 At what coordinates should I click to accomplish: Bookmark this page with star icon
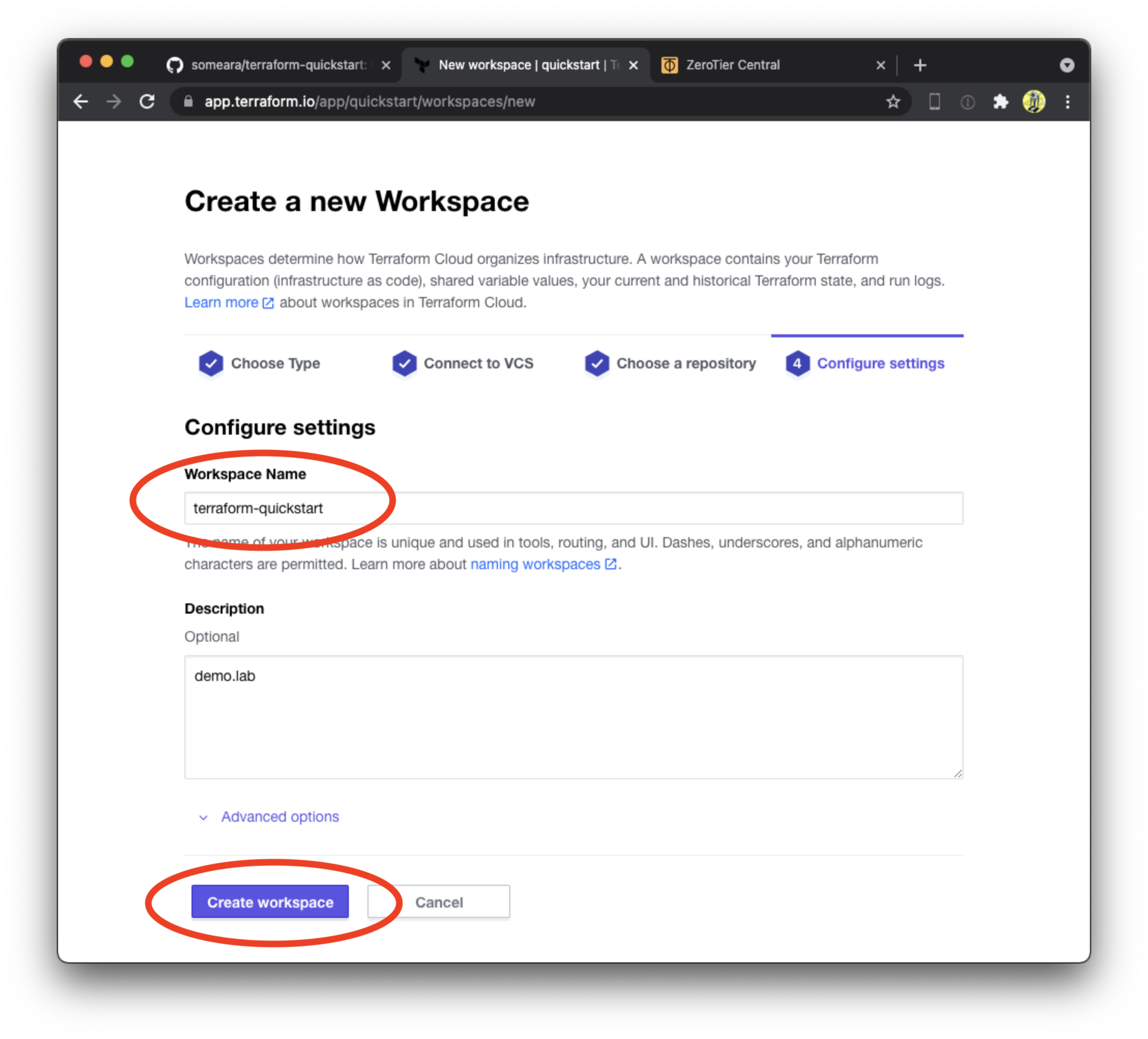coord(892,102)
